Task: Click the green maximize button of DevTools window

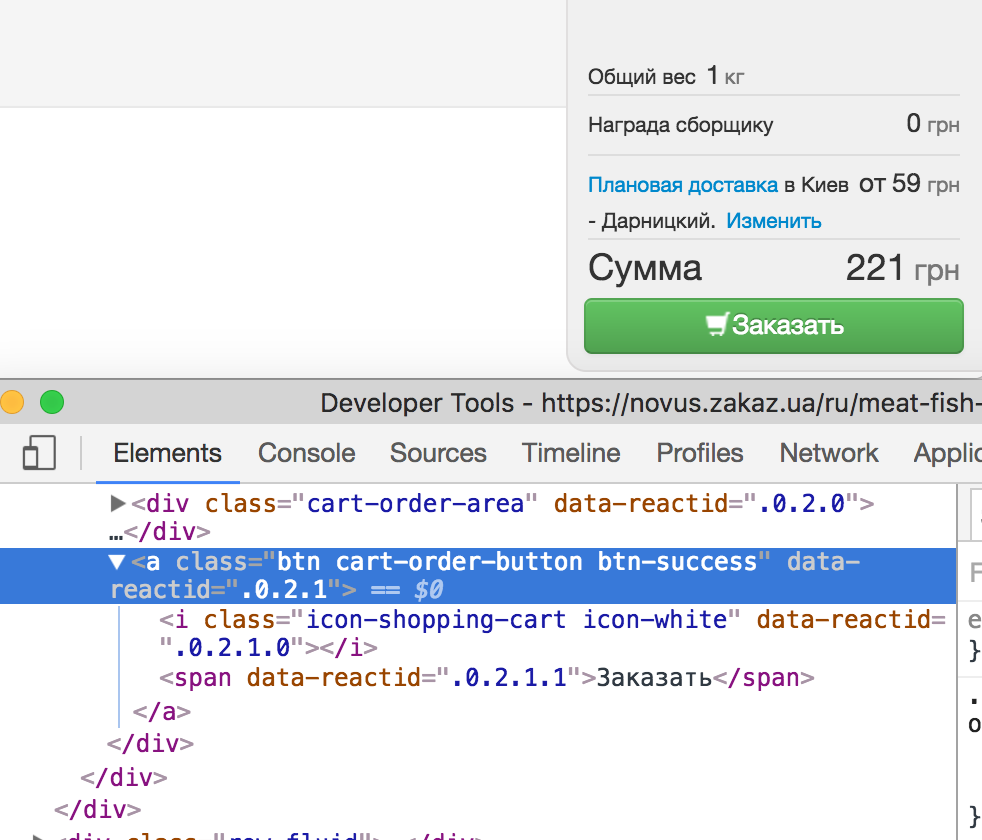Action: (x=51, y=403)
